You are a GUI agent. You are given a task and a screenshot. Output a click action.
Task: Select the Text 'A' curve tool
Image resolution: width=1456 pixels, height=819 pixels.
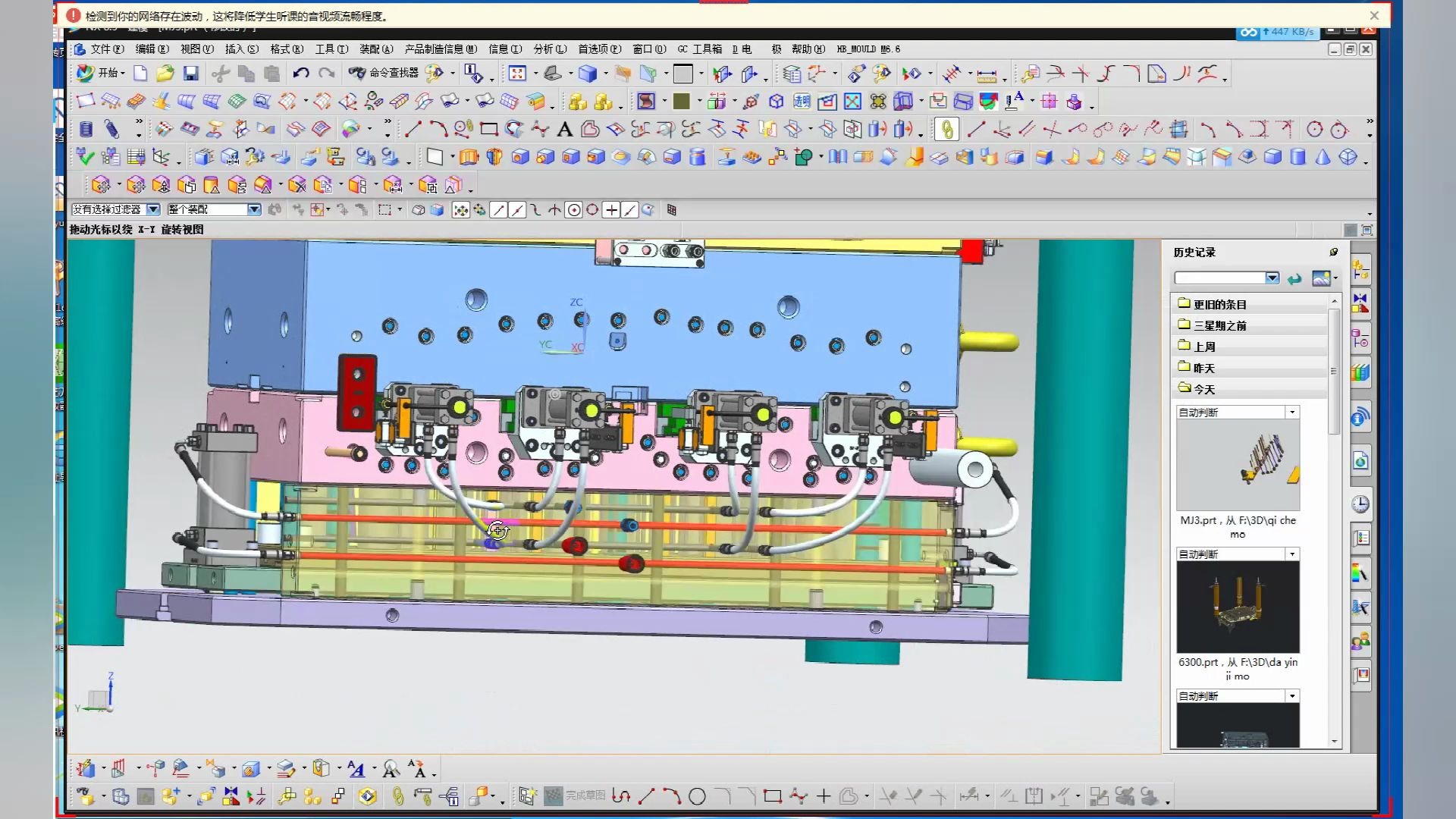[564, 130]
